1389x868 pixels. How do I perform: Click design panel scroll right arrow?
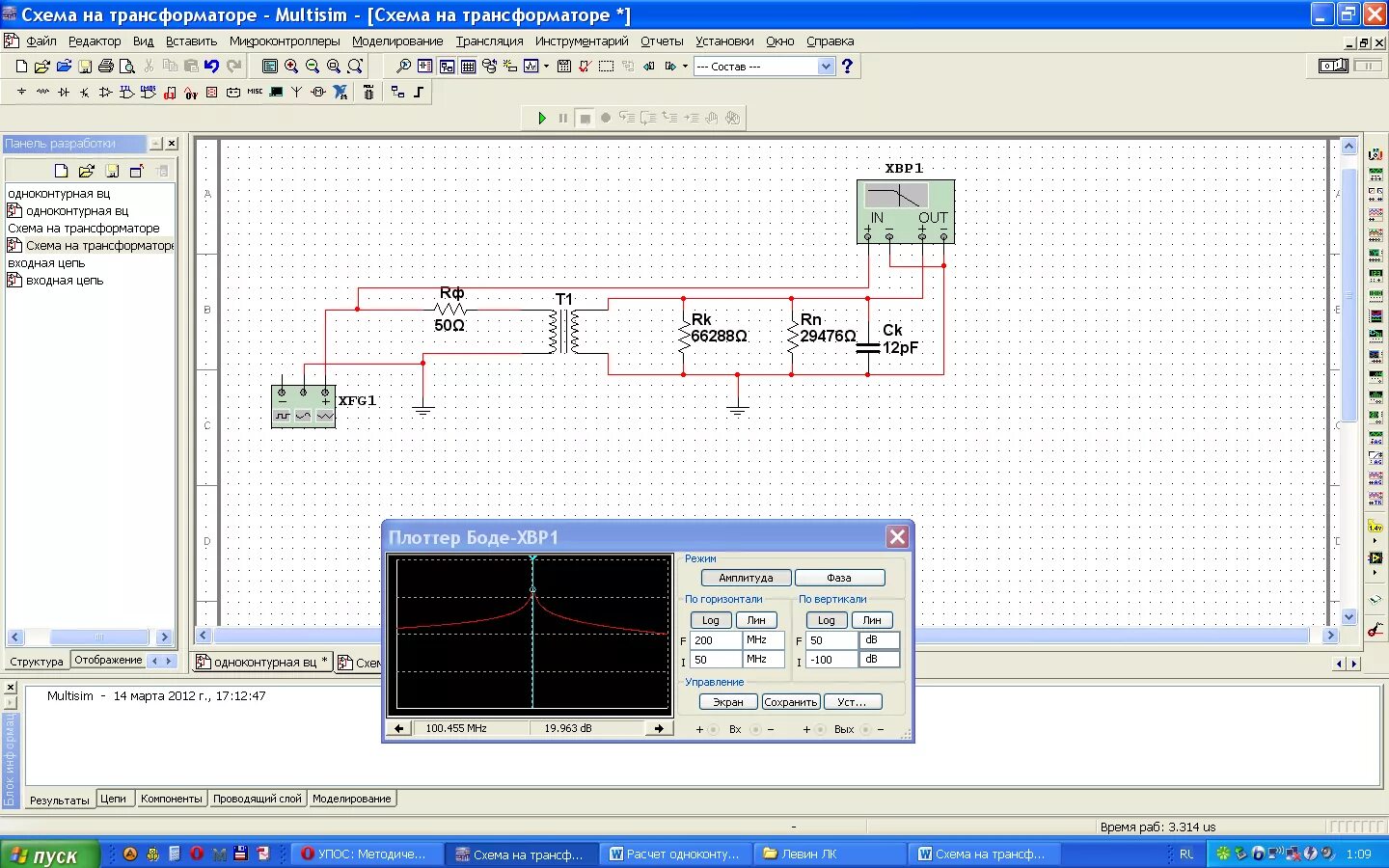tap(164, 637)
